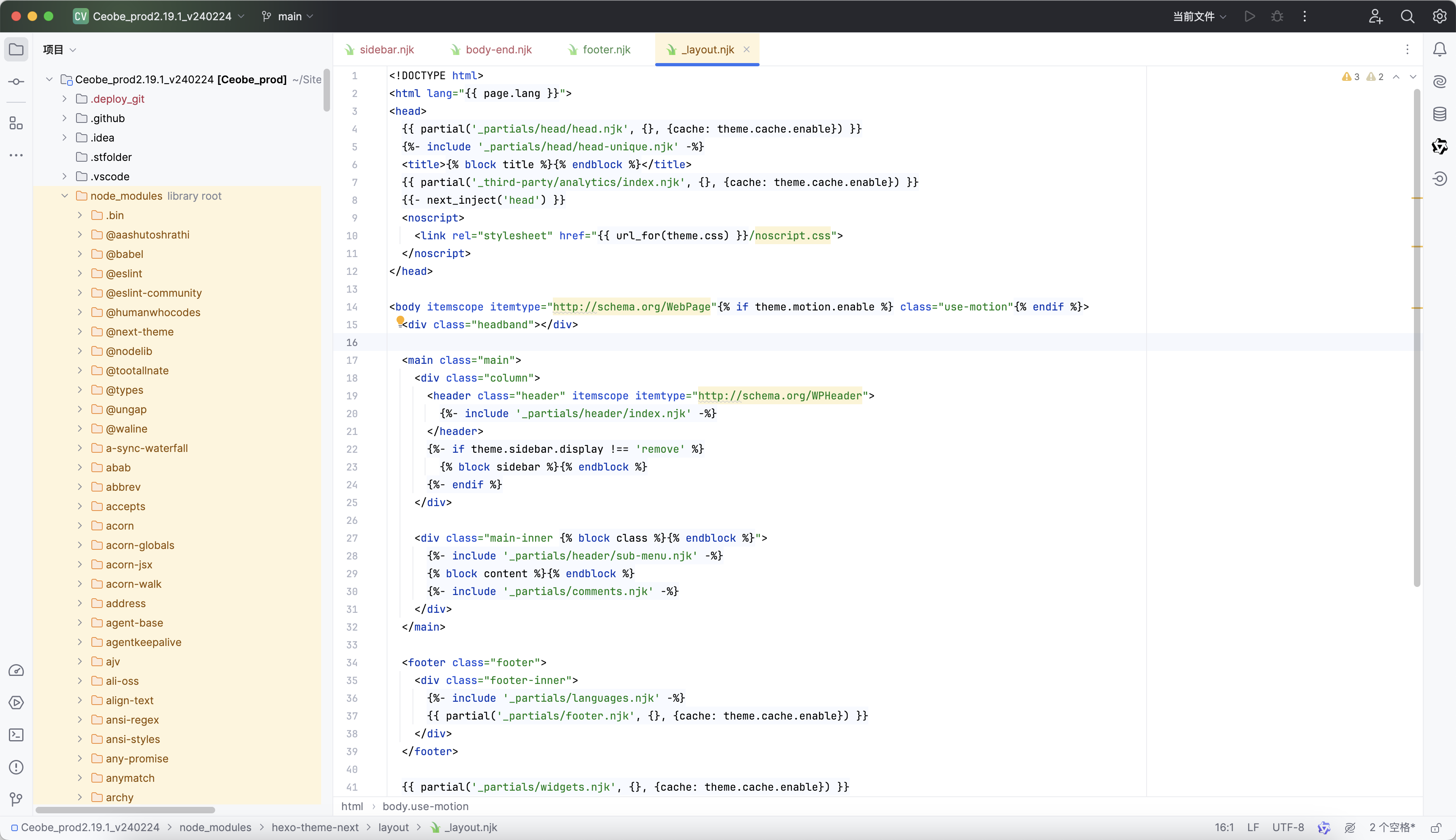Viewport: 1456px width, 840px height.
Task: Open the Commit tool window icon
Action: (16, 81)
